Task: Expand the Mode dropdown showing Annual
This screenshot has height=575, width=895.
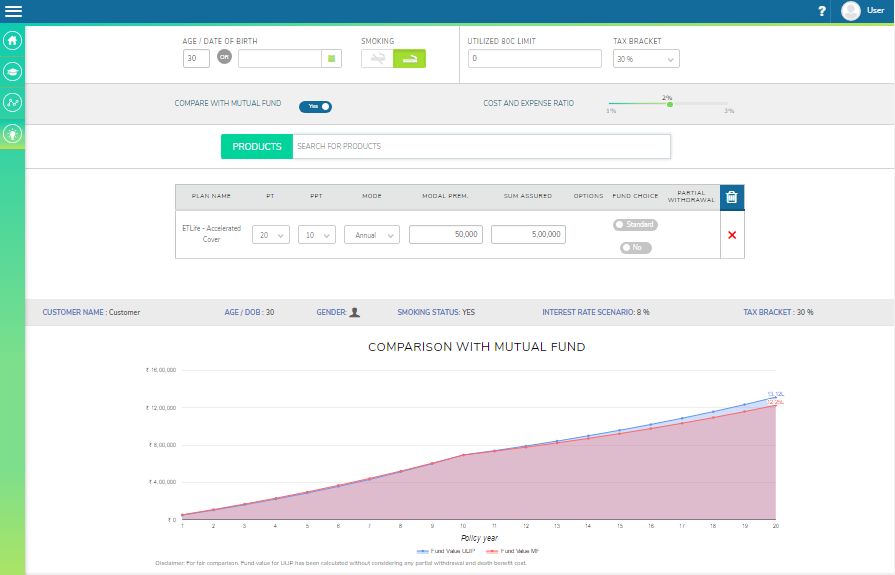Action: point(371,235)
